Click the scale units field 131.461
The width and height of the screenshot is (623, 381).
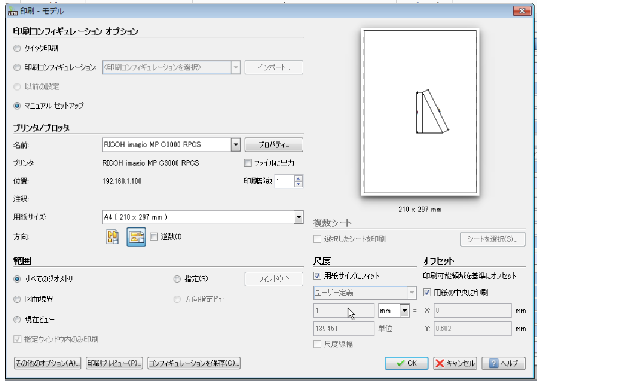[344, 329]
